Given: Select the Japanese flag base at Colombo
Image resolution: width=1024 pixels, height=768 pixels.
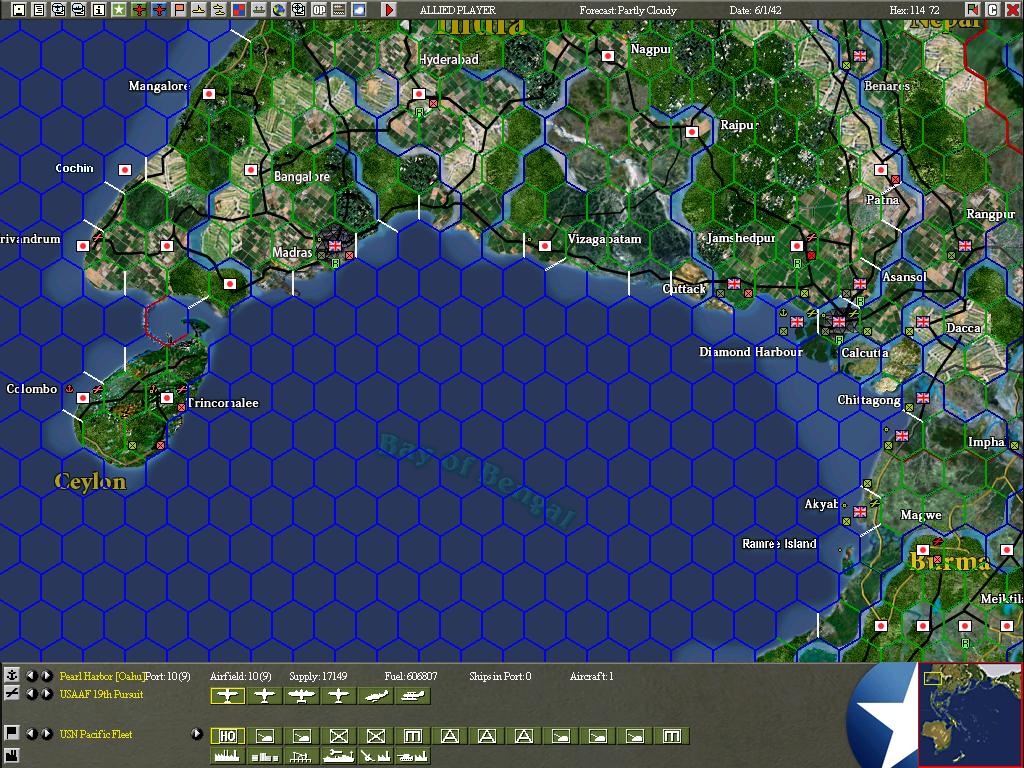Looking at the screenshot, I should tap(83, 397).
